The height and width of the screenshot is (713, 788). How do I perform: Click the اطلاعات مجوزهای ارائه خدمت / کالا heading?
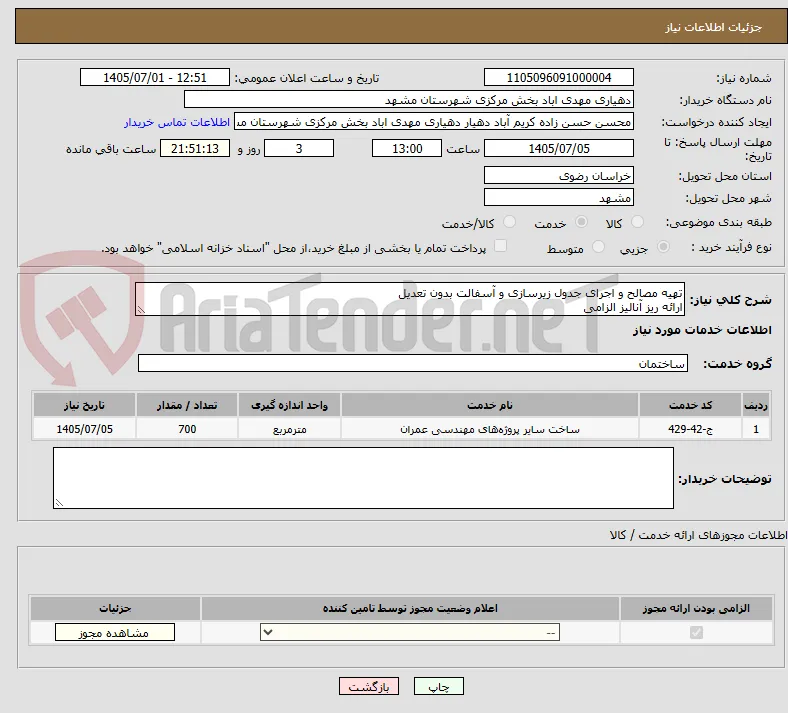(x=699, y=535)
